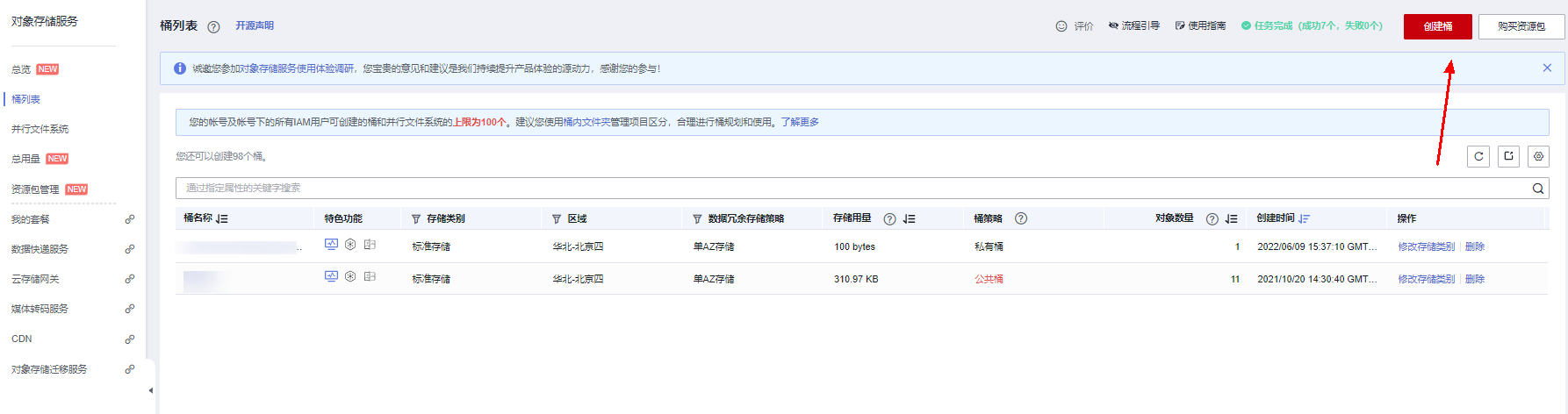Screen dimensions: 1568x414
Task: Sort by 存储用量 column
Action: [x=910, y=219]
